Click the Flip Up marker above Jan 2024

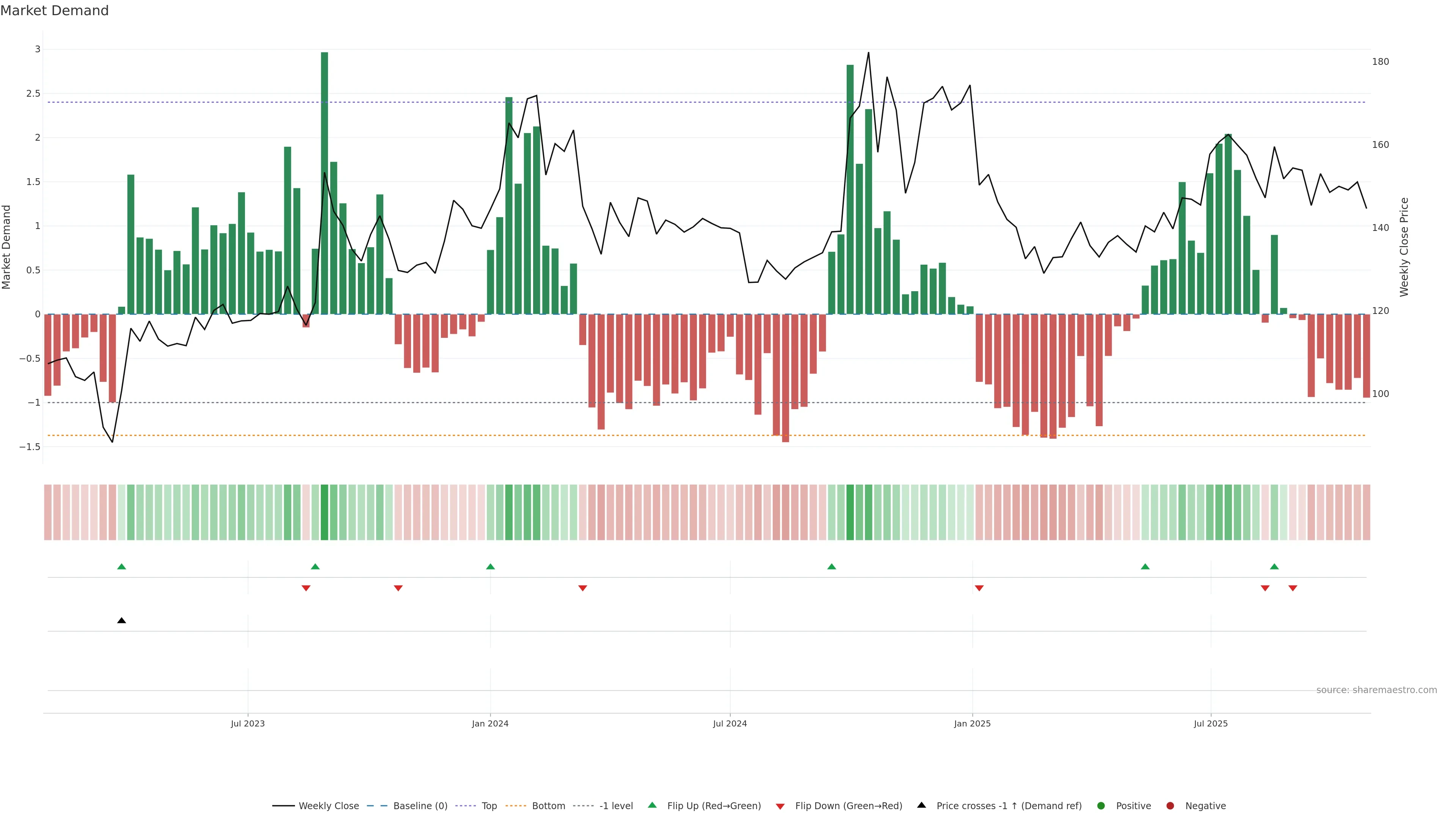point(491,566)
